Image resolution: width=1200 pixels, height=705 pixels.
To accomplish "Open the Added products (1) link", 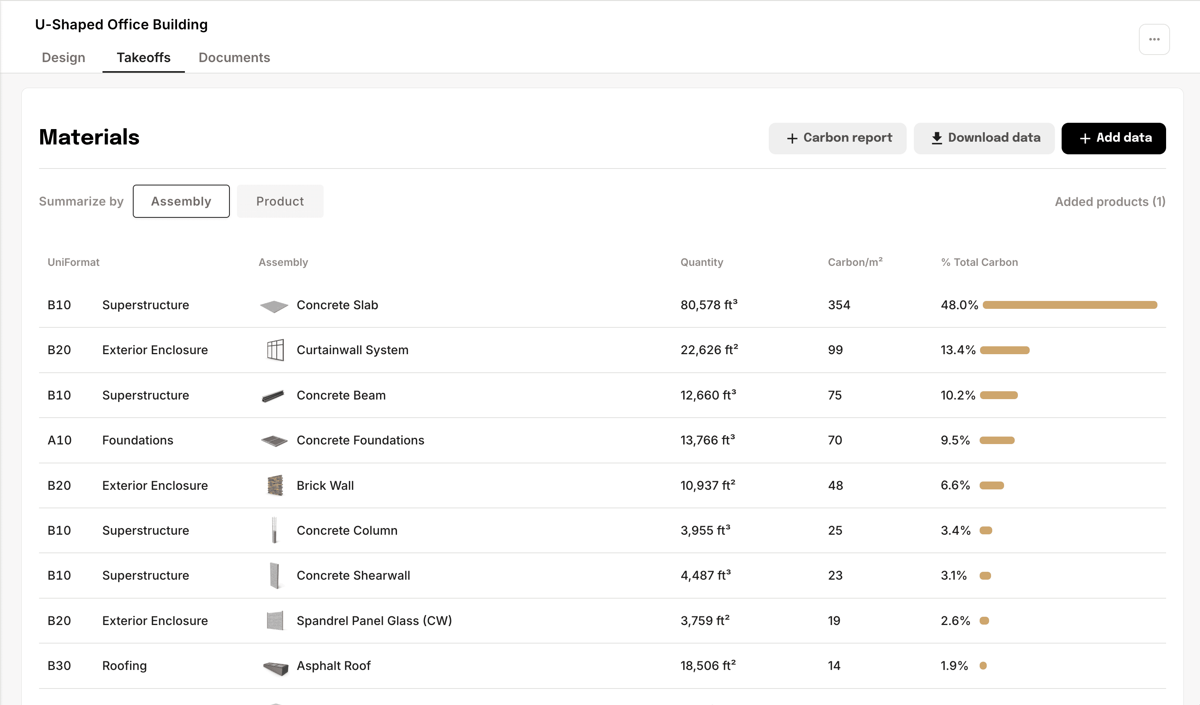I will click(x=1110, y=201).
